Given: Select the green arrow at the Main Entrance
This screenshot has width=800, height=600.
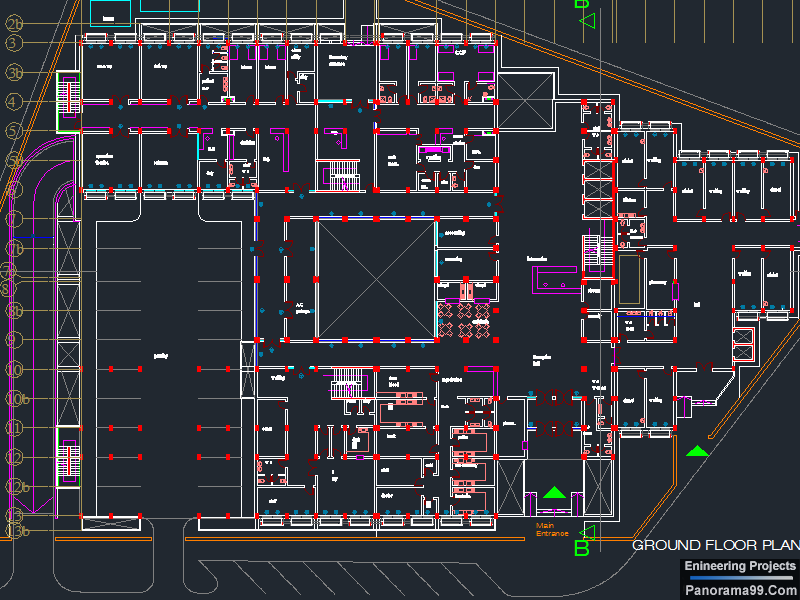Looking at the screenshot, I should (x=556, y=491).
